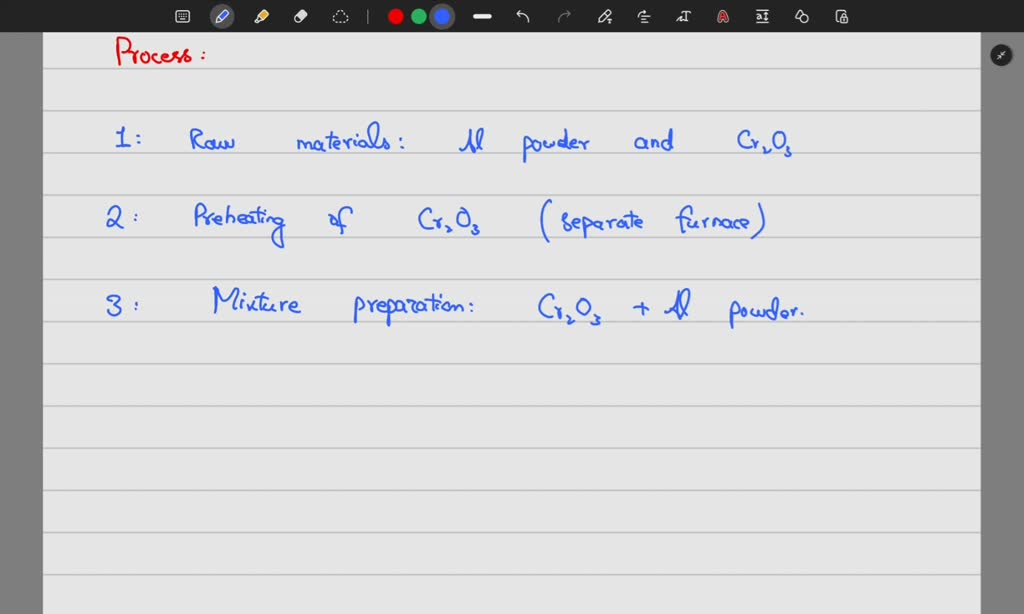Toggle the screen lock icon

841,16
